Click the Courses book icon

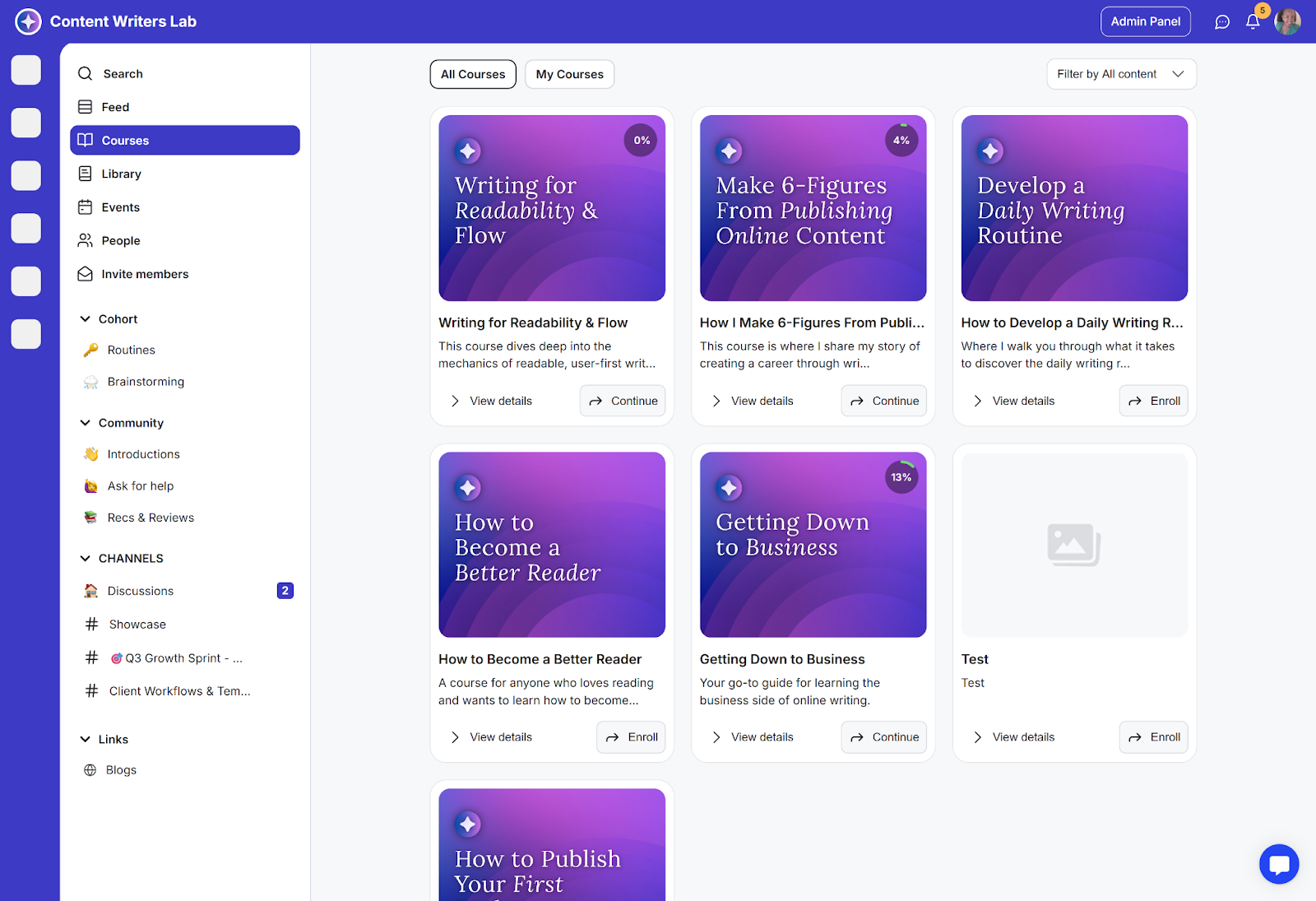click(x=85, y=140)
